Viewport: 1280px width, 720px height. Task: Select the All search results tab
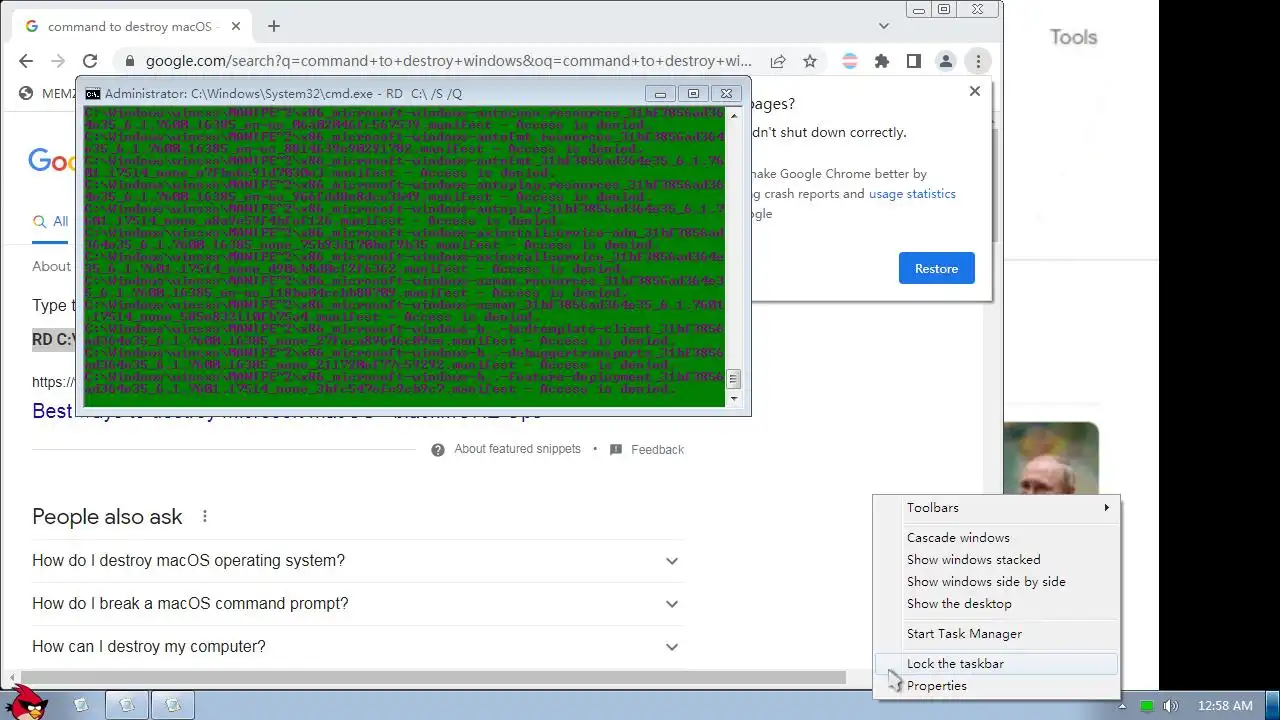[51, 222]
